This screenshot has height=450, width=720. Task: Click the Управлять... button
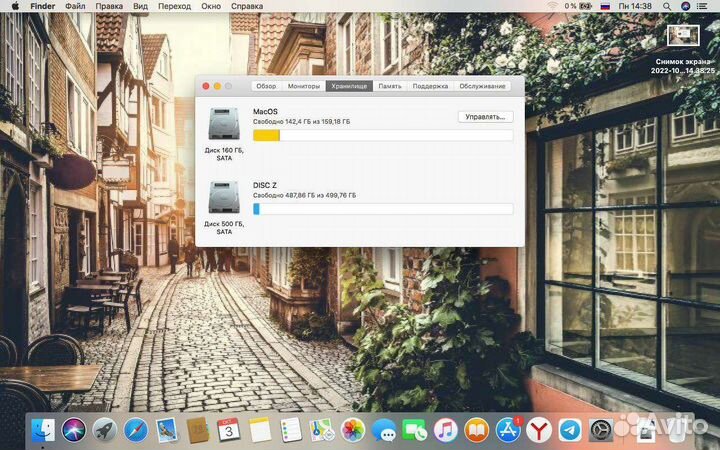[485, 117]
